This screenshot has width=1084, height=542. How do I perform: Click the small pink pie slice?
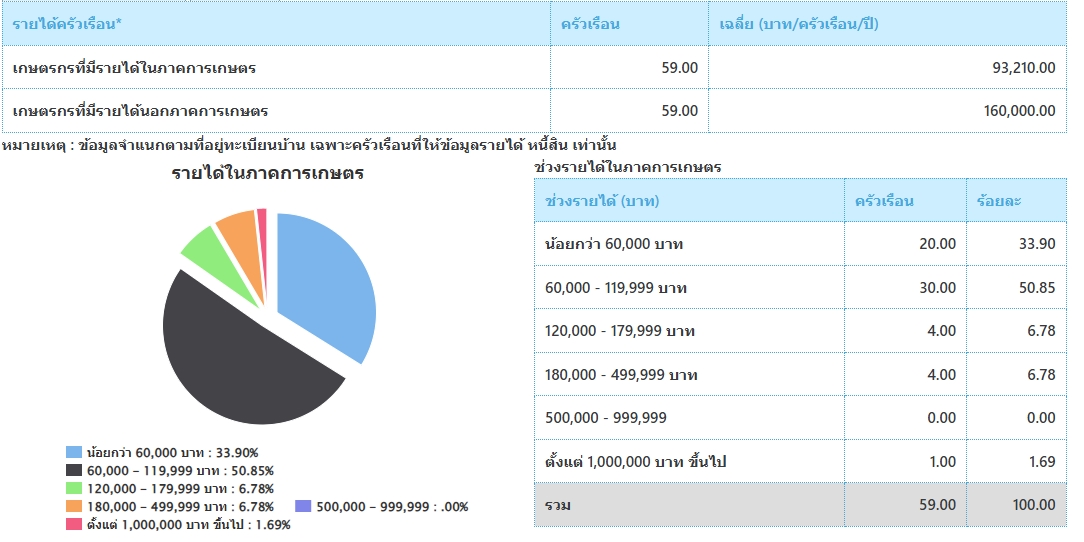(262, 218)
